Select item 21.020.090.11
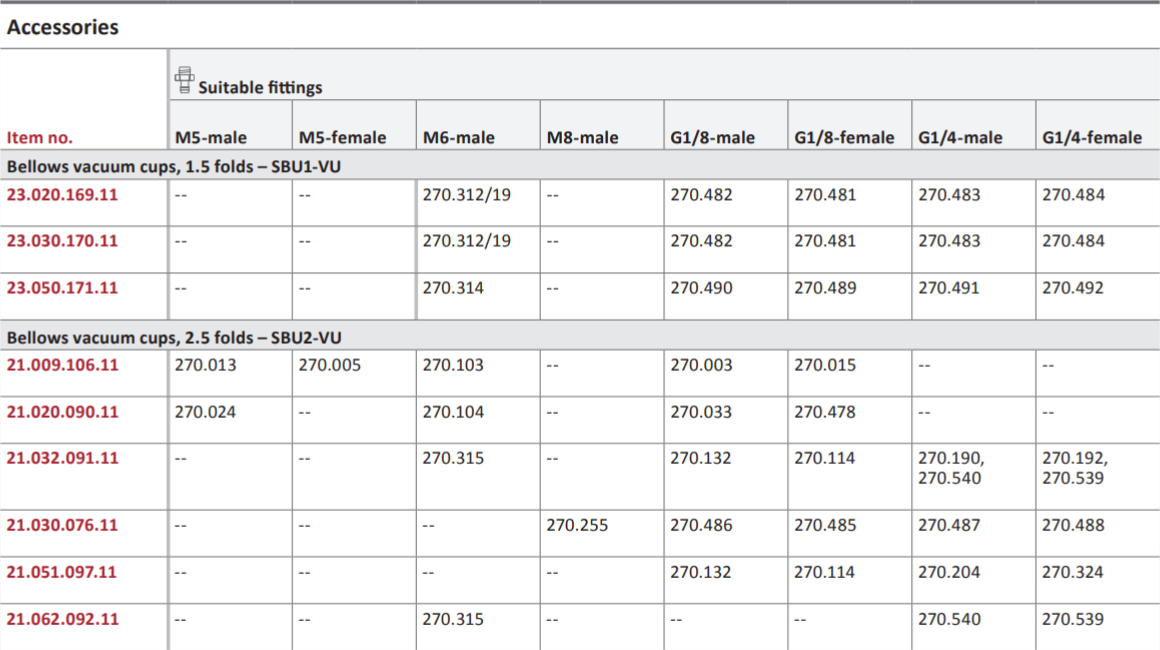1160x650 pixels. tap(62, 412)
